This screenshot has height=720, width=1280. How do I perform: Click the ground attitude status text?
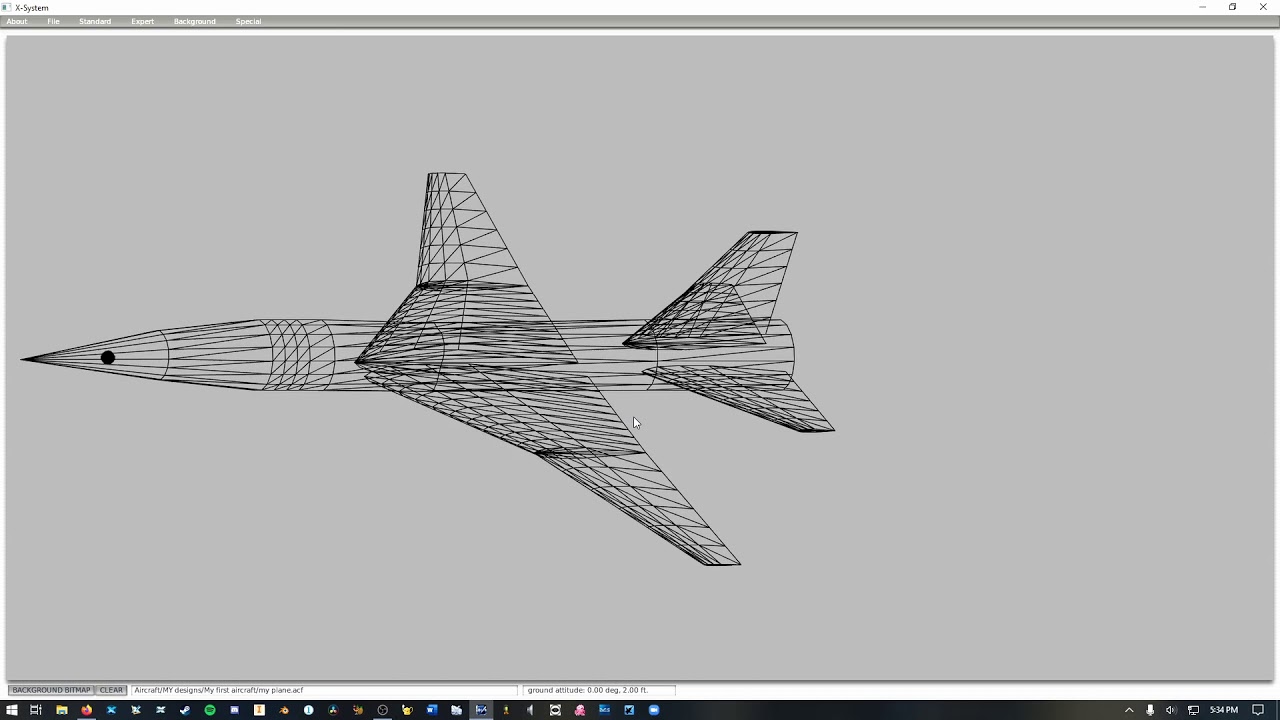point(588,690)
